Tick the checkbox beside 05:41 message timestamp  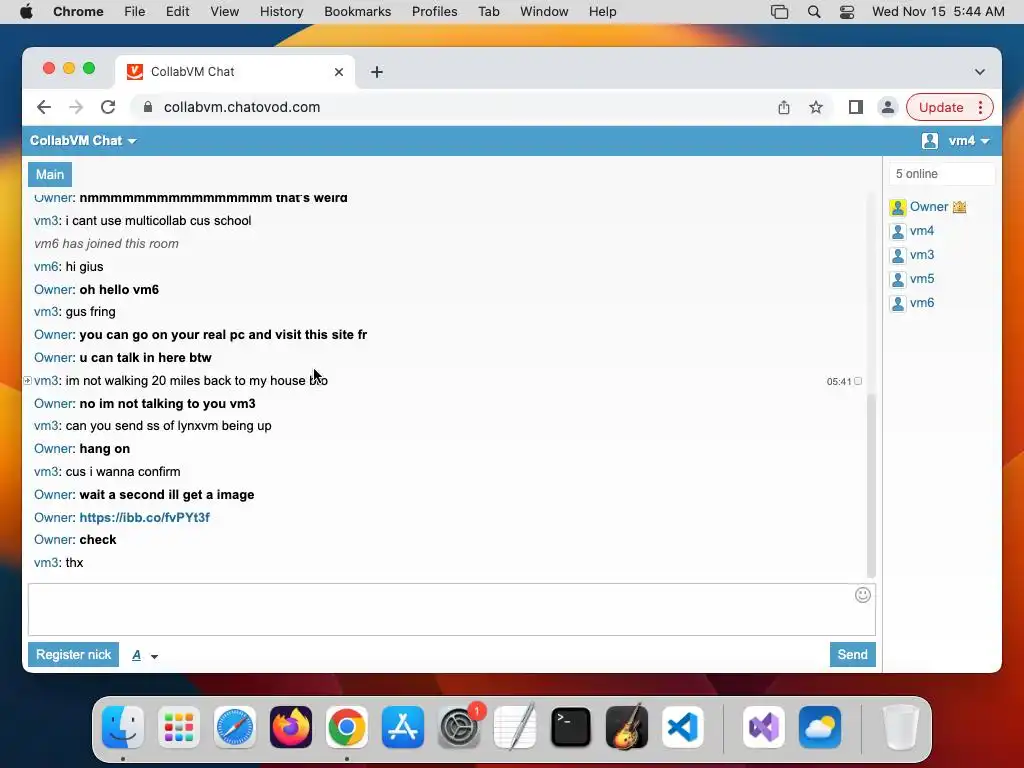pos(858,381)
